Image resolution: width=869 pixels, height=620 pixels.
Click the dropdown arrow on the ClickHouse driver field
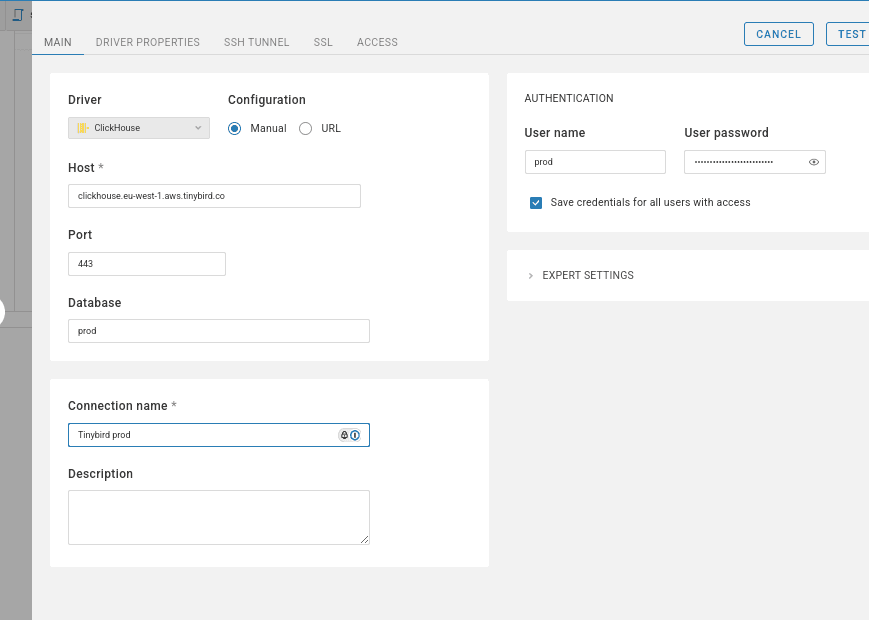click(197, 128)
